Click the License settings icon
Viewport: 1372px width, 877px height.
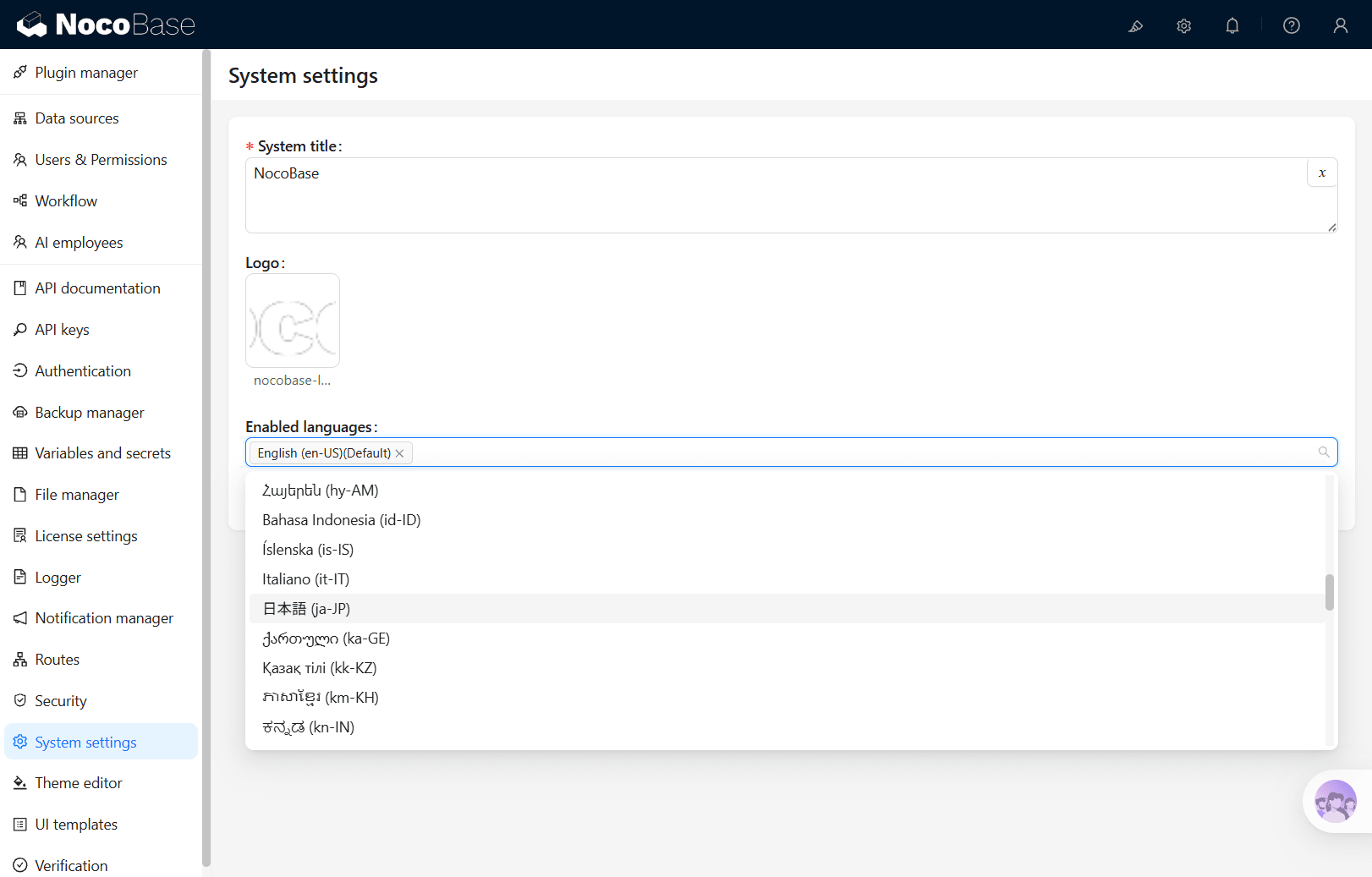click(x=20, y=536)
